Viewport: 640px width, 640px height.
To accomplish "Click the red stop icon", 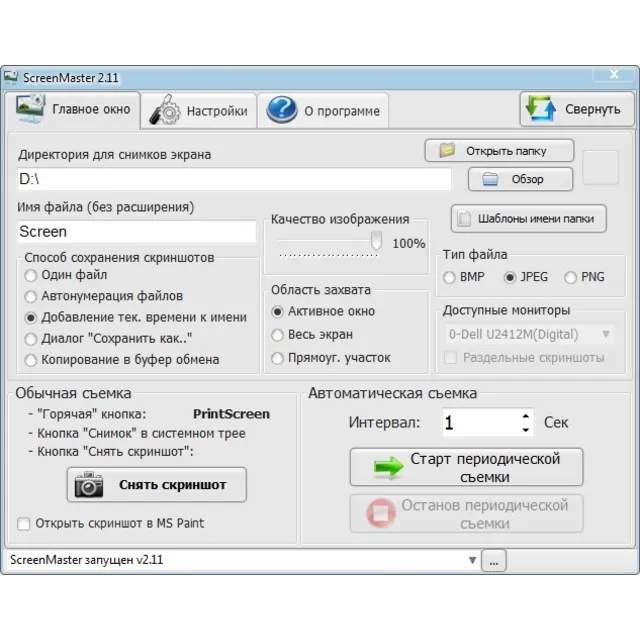I will (x=380, y=513).
